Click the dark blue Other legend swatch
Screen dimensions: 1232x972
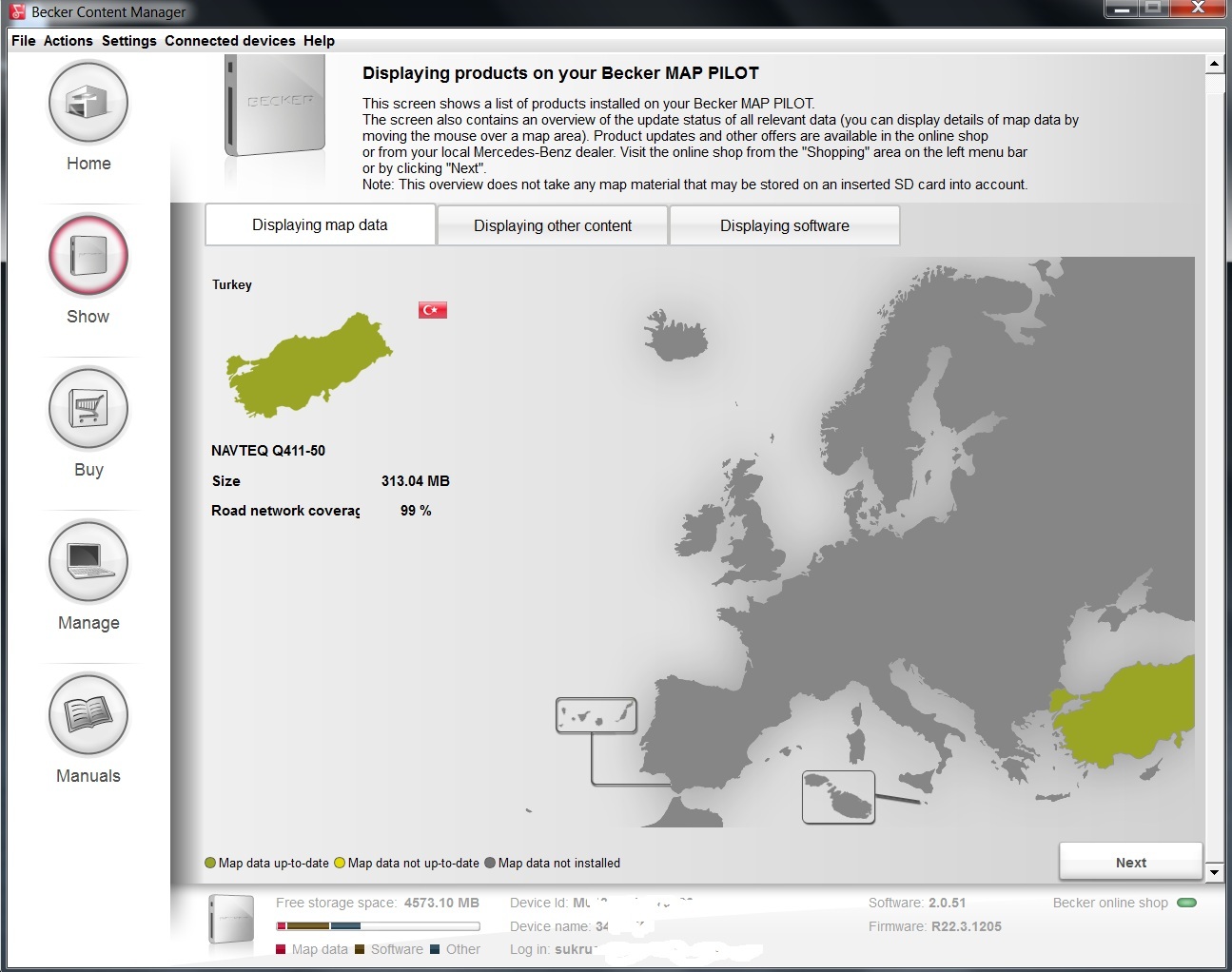coord(435,949)
